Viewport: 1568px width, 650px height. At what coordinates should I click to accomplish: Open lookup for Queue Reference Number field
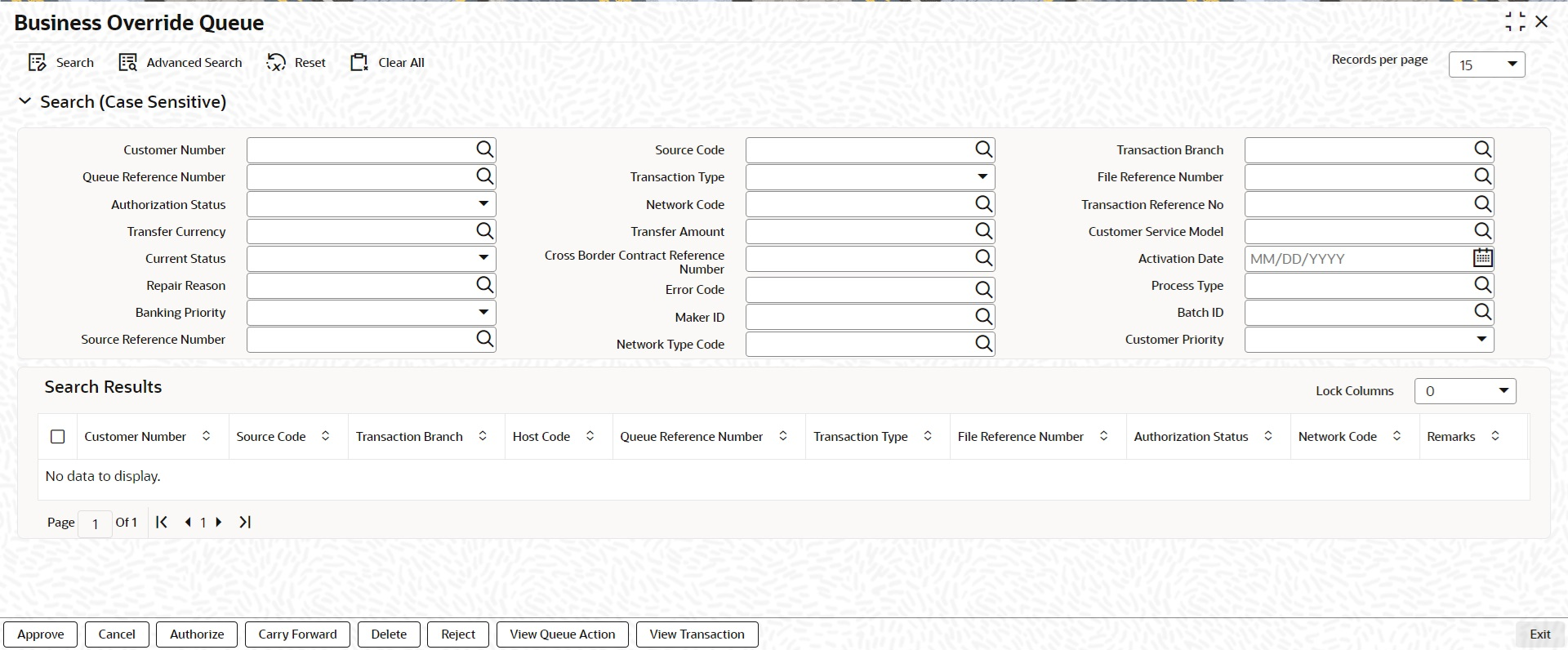tap(485, 176)
